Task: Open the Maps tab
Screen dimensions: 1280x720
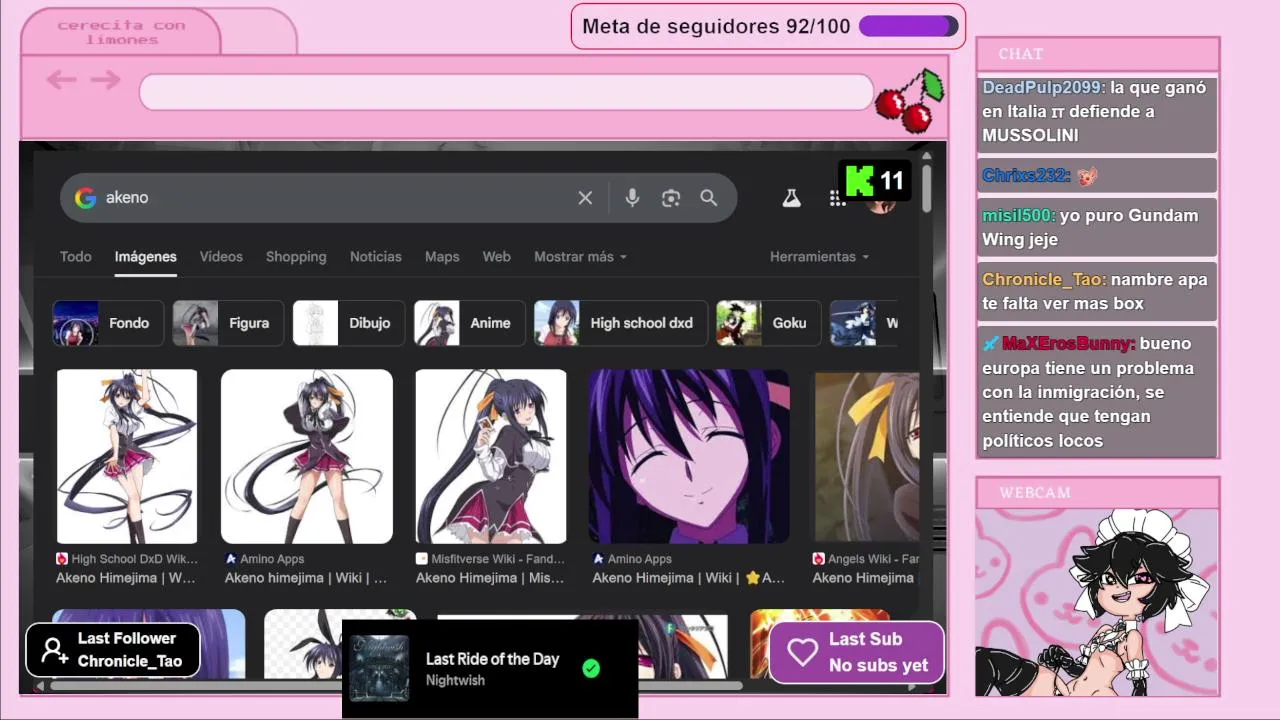Action: [x=442, y=257]
